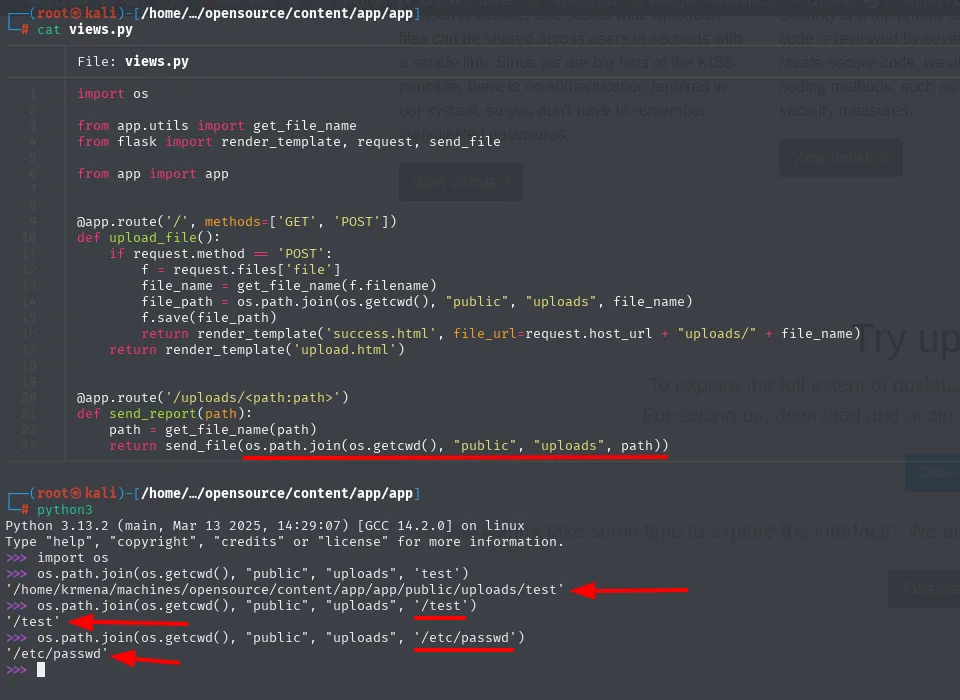The width and height of the screenshot is (960, 700).
Task: Click the @app.route('/uploads/<path:path>') line
Action: (x=213, y=397)
